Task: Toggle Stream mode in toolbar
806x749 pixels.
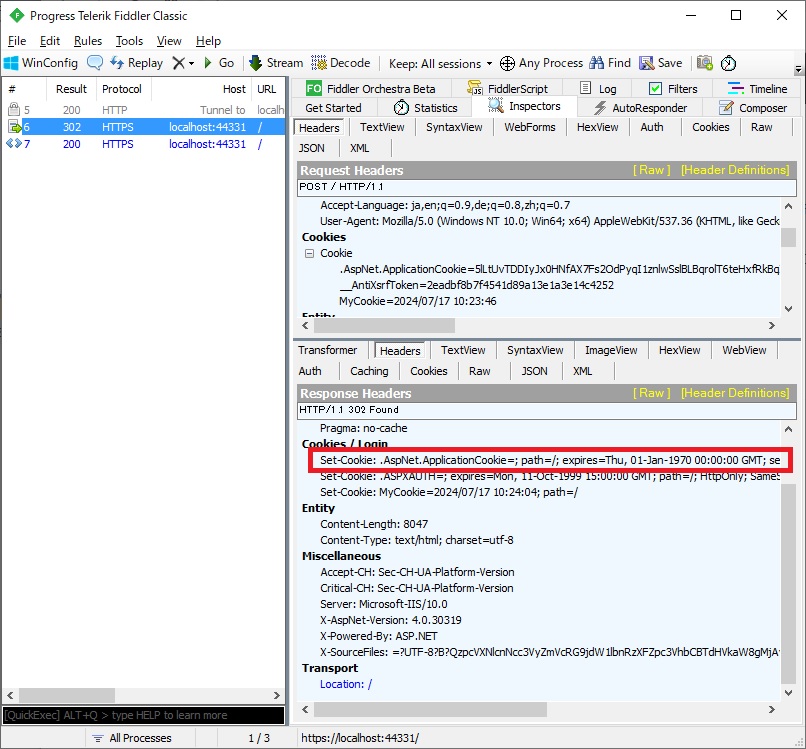Action: pos(276,63)
